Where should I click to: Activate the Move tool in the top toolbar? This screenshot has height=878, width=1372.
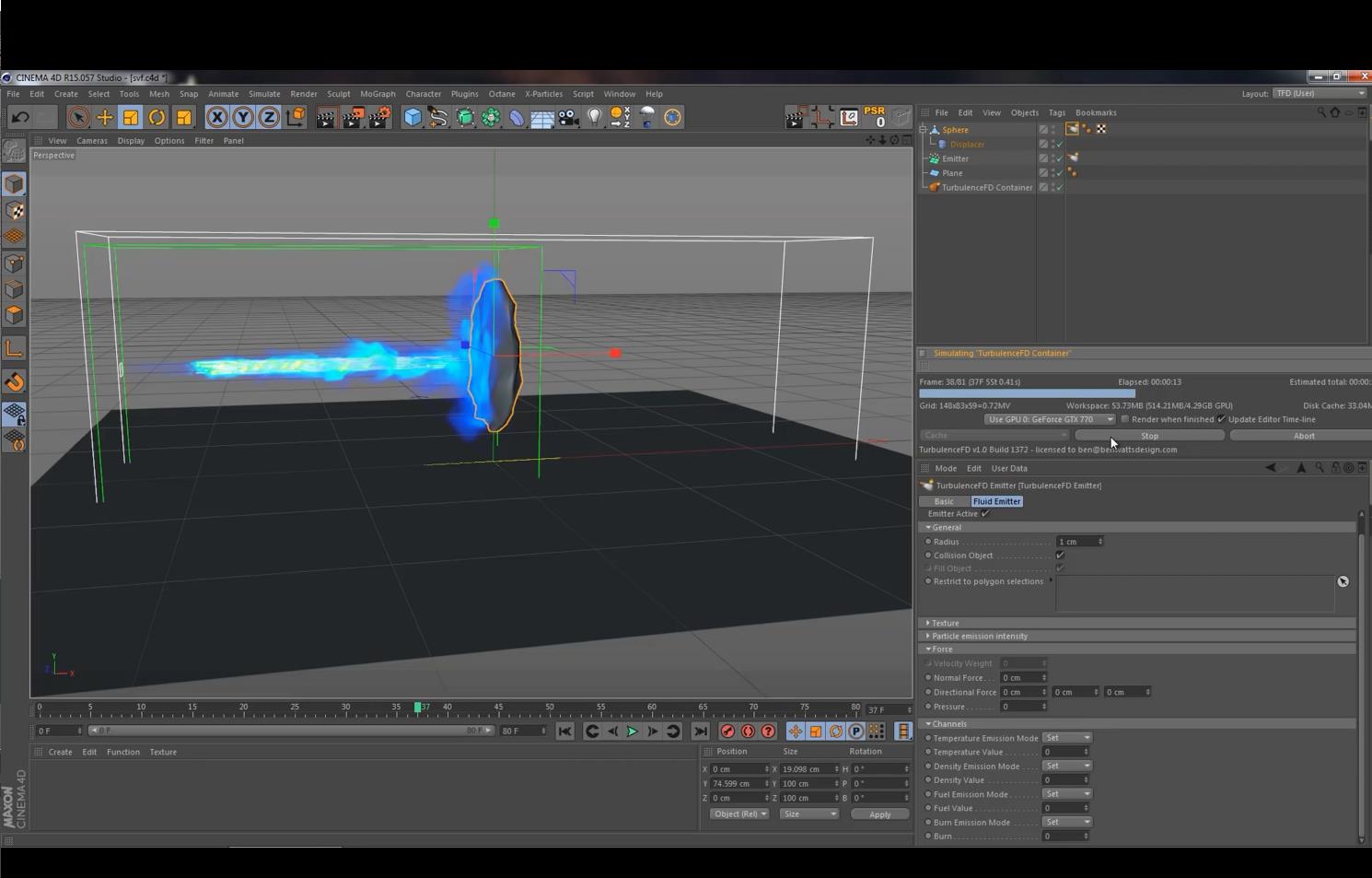(105, 117)
